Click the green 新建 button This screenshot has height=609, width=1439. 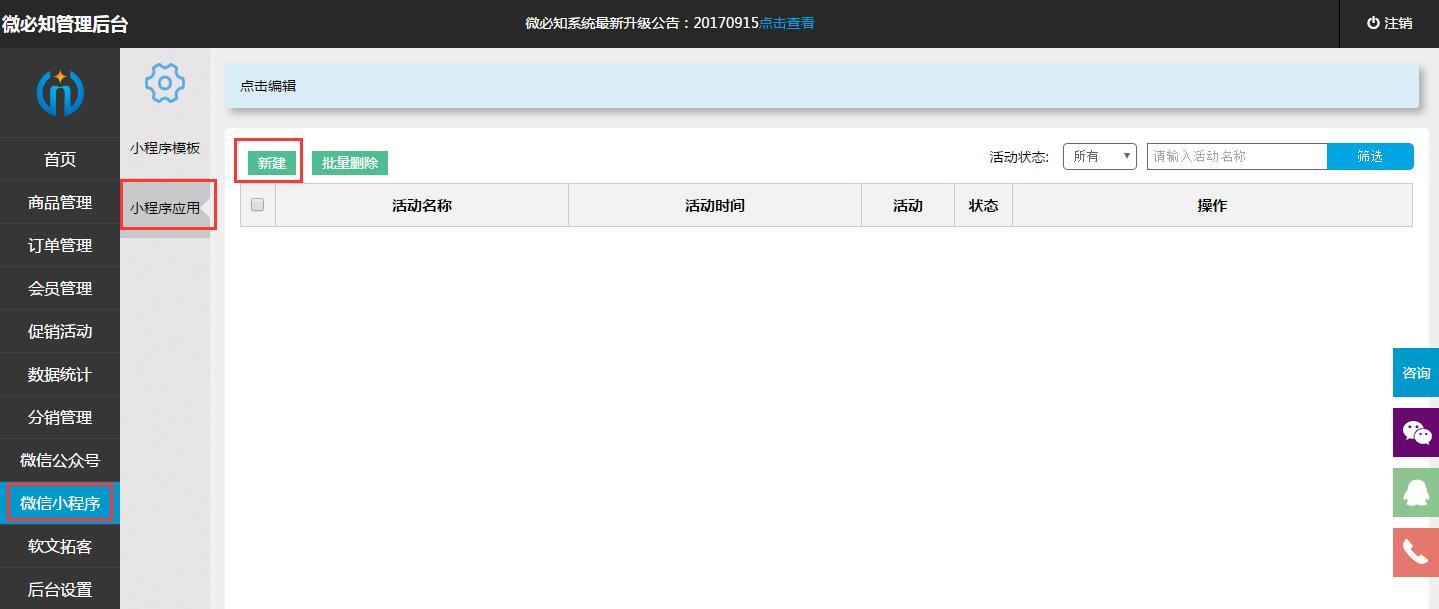[272, 163]
